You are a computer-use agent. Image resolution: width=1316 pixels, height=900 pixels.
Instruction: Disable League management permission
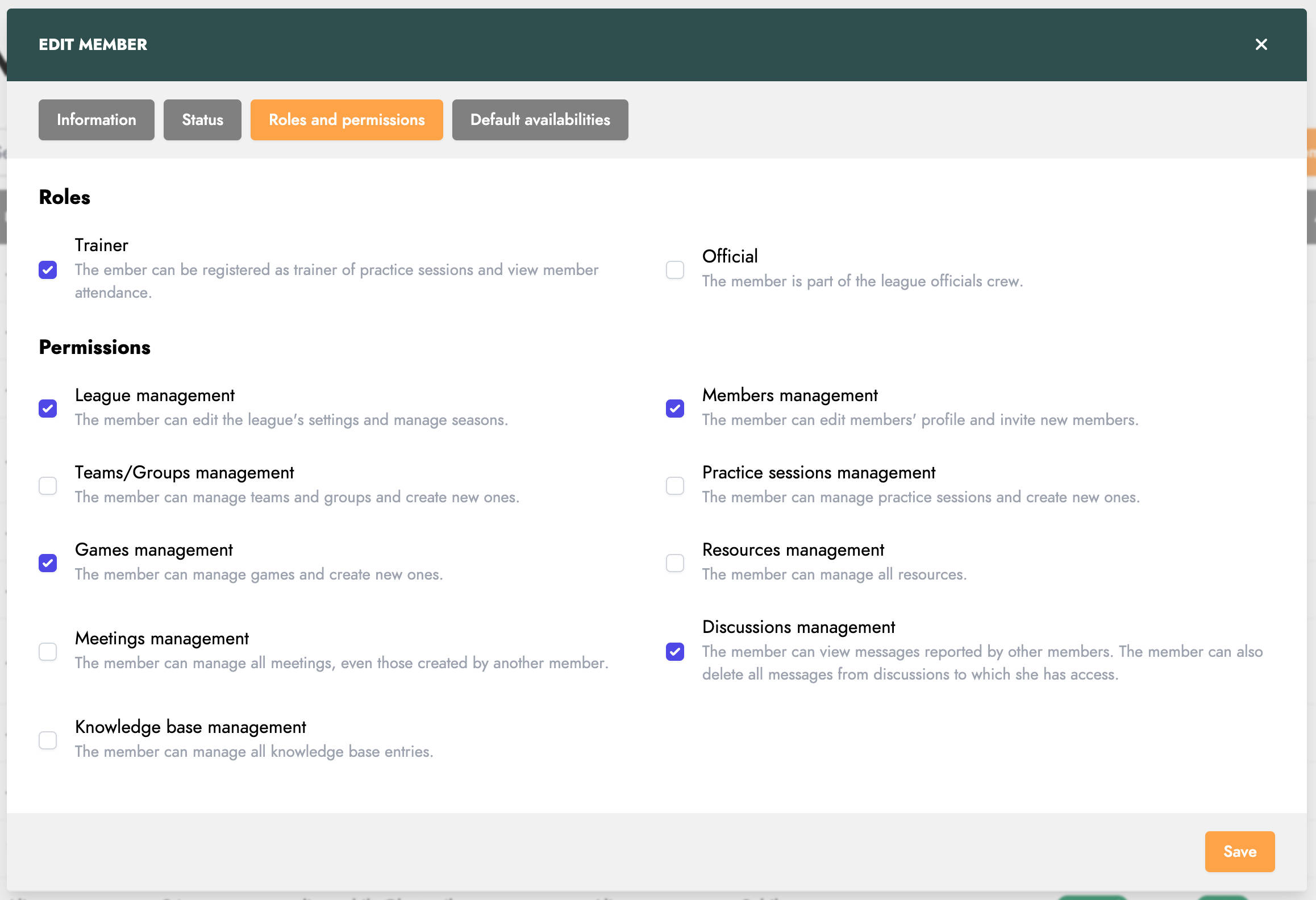point(48,409)
